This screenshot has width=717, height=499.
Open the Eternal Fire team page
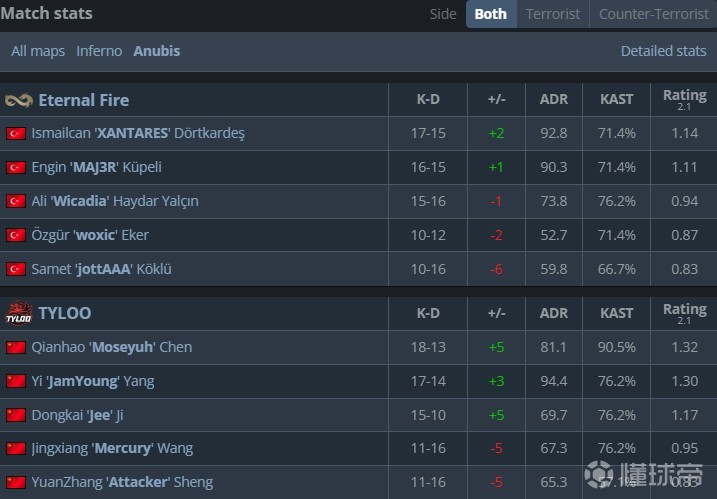[x=83, y=100]
